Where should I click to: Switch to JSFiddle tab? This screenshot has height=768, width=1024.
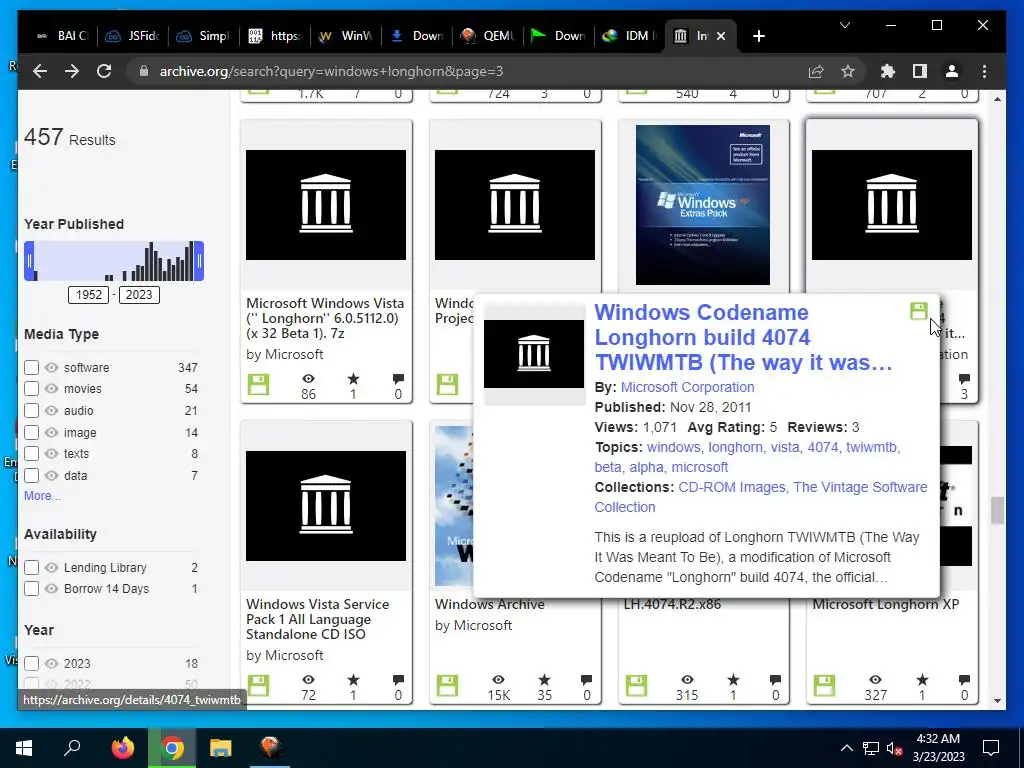tap(133, 36)
